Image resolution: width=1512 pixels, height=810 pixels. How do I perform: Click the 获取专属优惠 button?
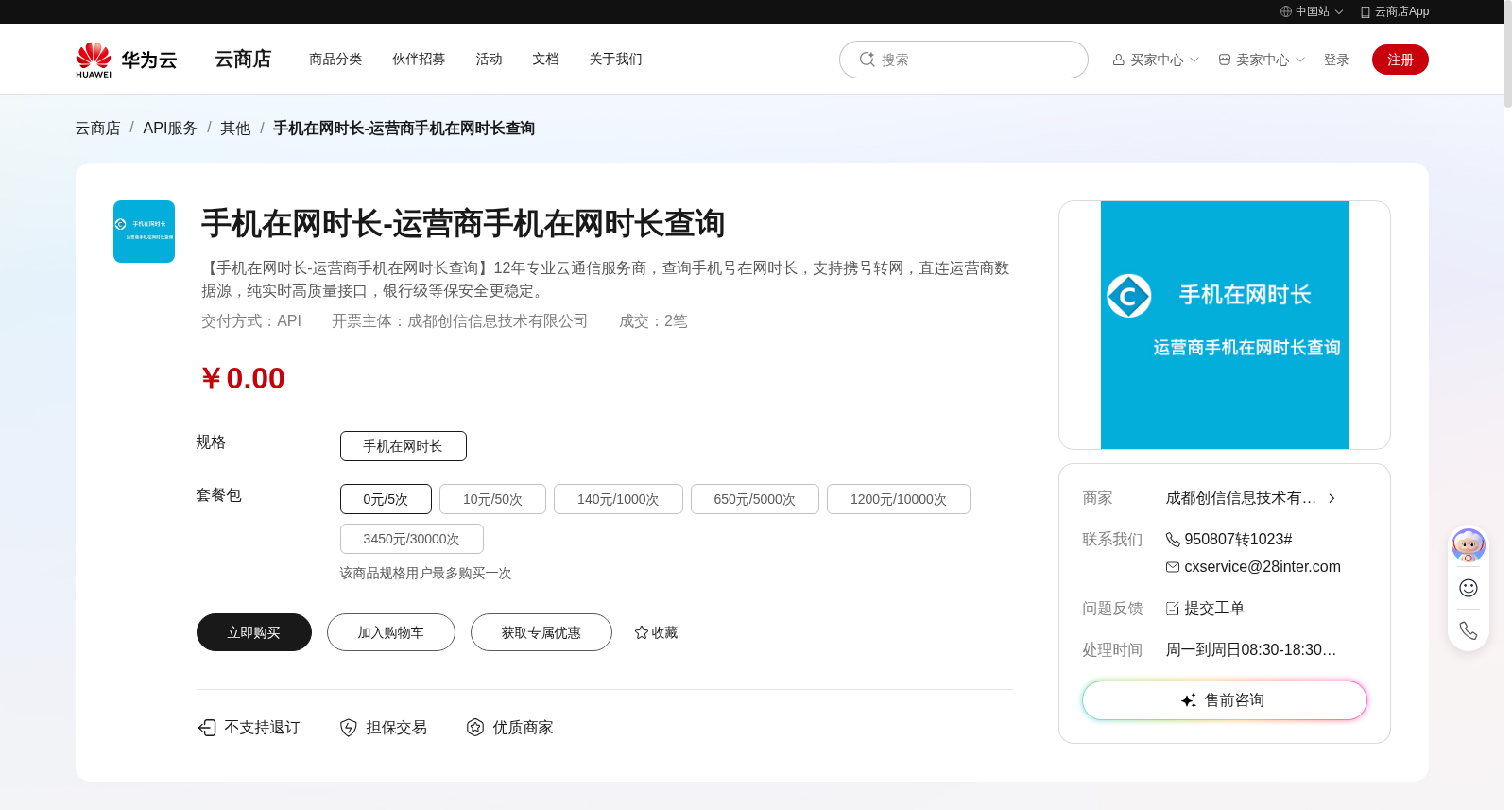pos(541,632)
